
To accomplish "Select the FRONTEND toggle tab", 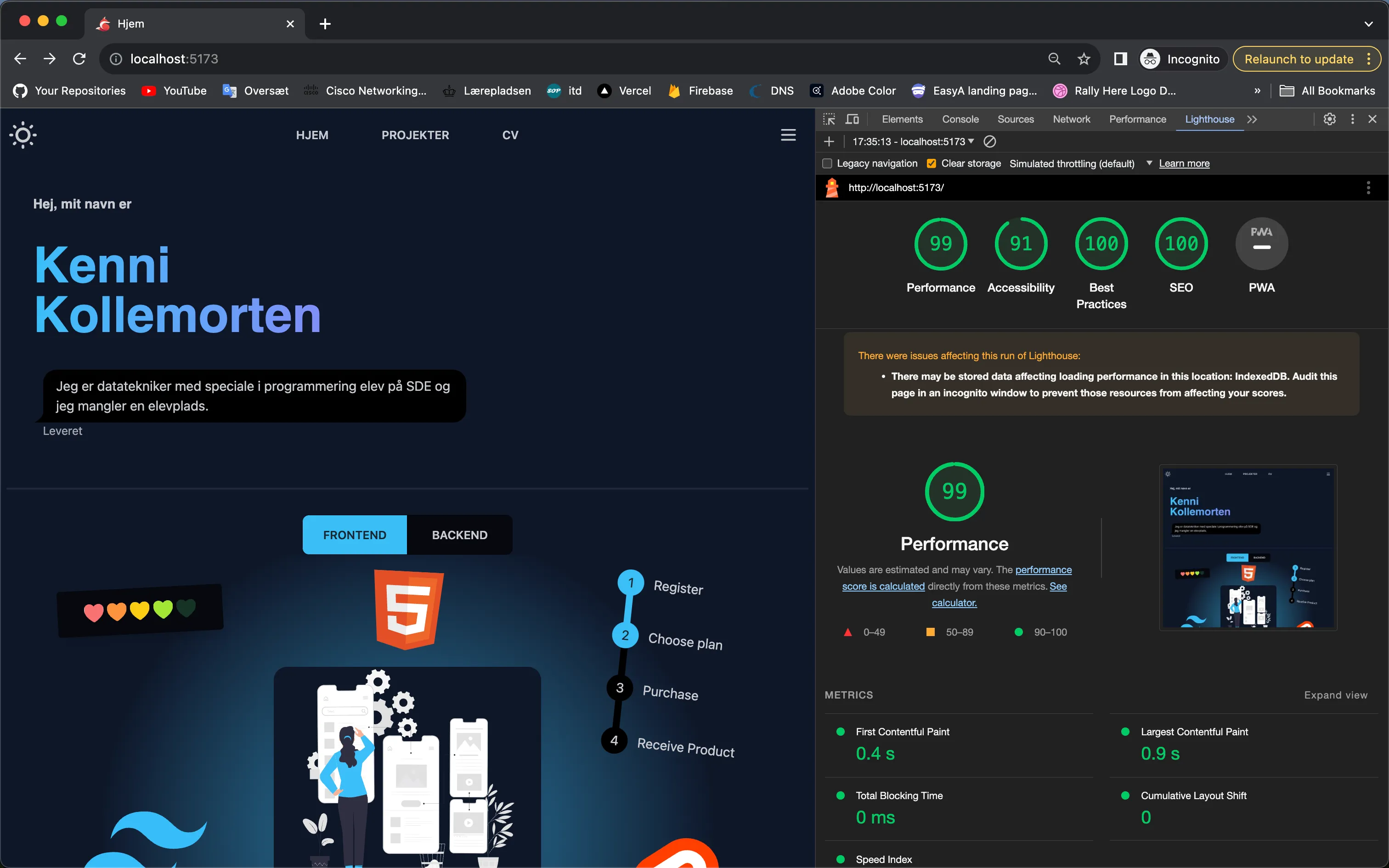I will click(355, 535).
